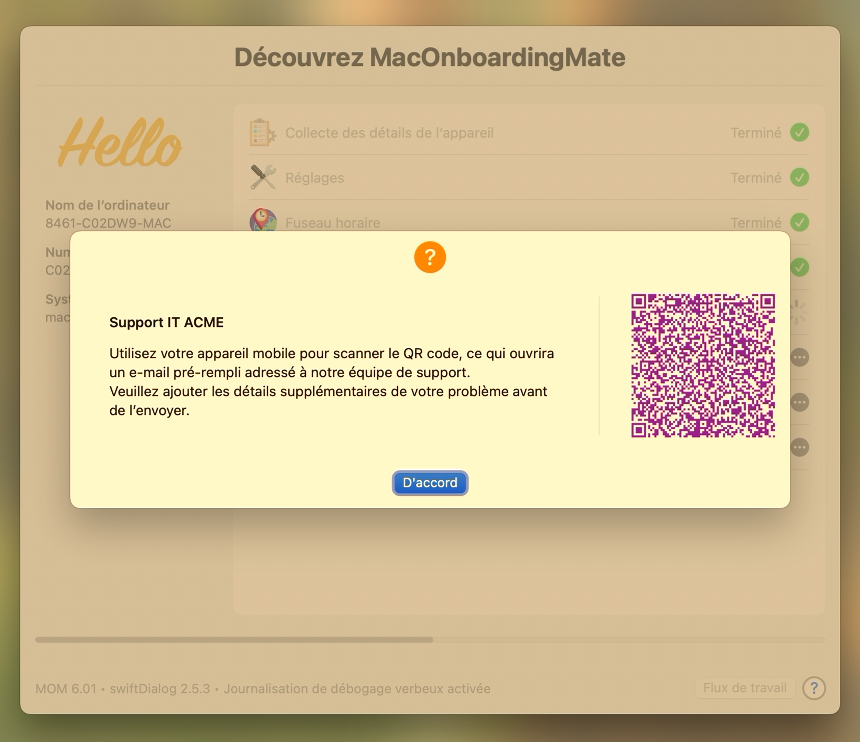Viewport: 860px width, 742px height.
Task: Click the progress bar at window bottom
Action: click(x=430, y=639)
